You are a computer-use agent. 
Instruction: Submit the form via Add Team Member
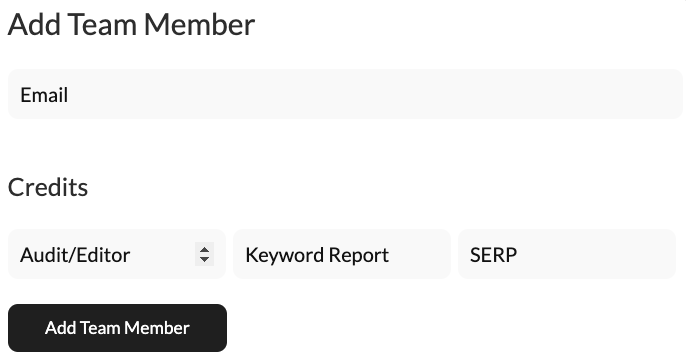(x=117, y=328)
